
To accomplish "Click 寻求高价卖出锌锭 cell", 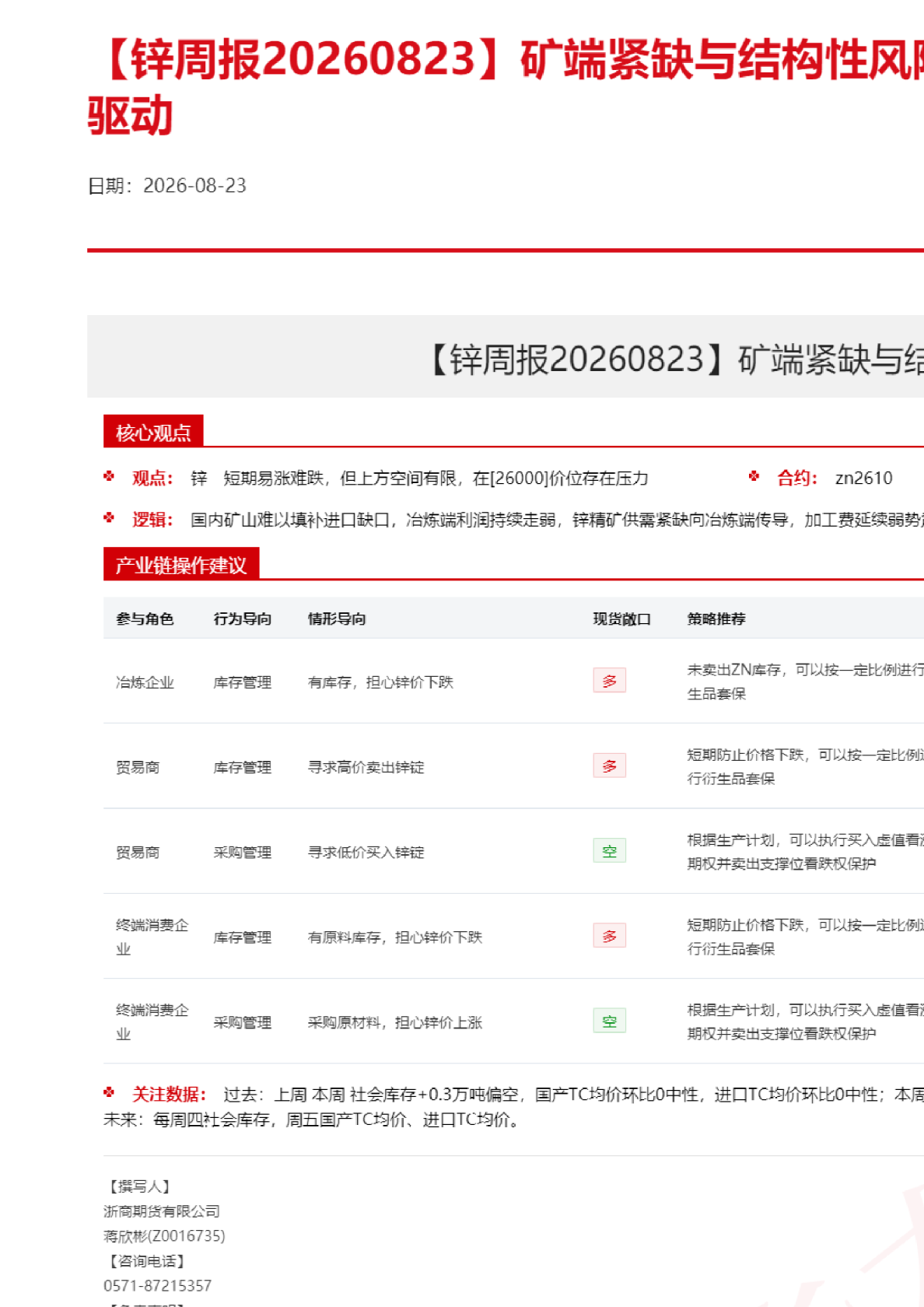I will click(x=366, y=767).
